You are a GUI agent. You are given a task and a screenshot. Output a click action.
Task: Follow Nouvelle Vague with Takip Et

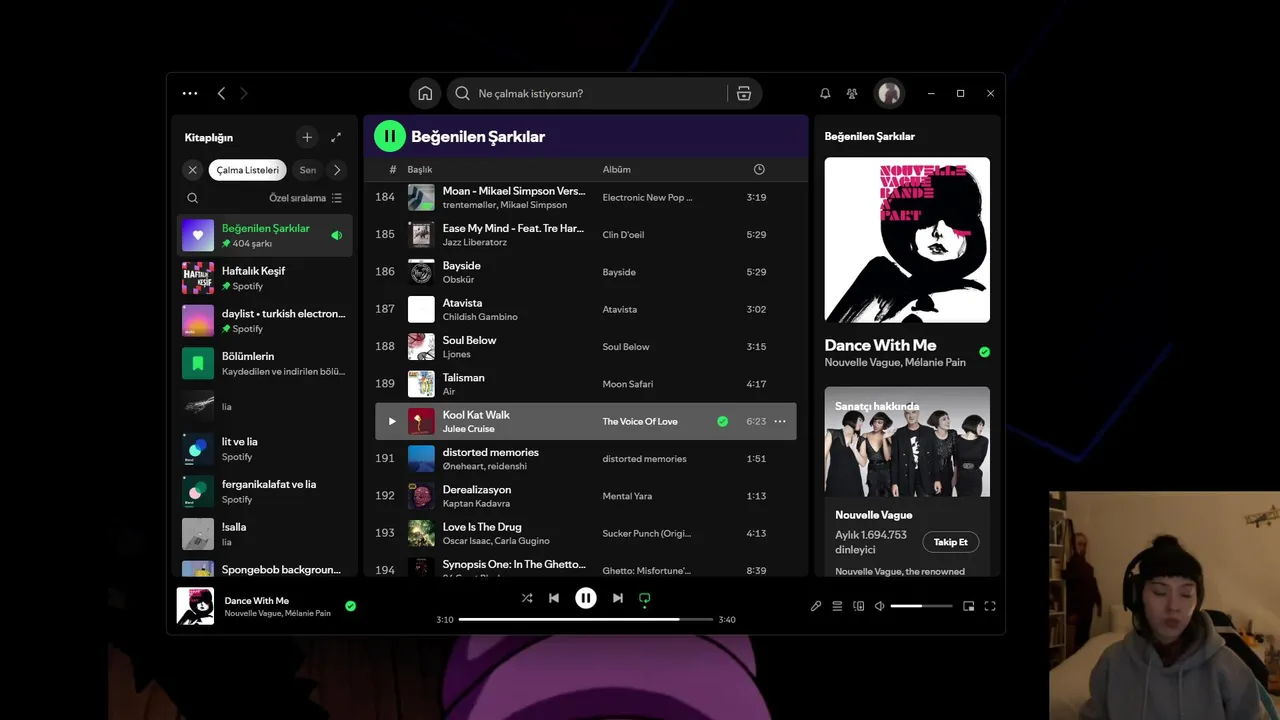[x=950, y=542]
